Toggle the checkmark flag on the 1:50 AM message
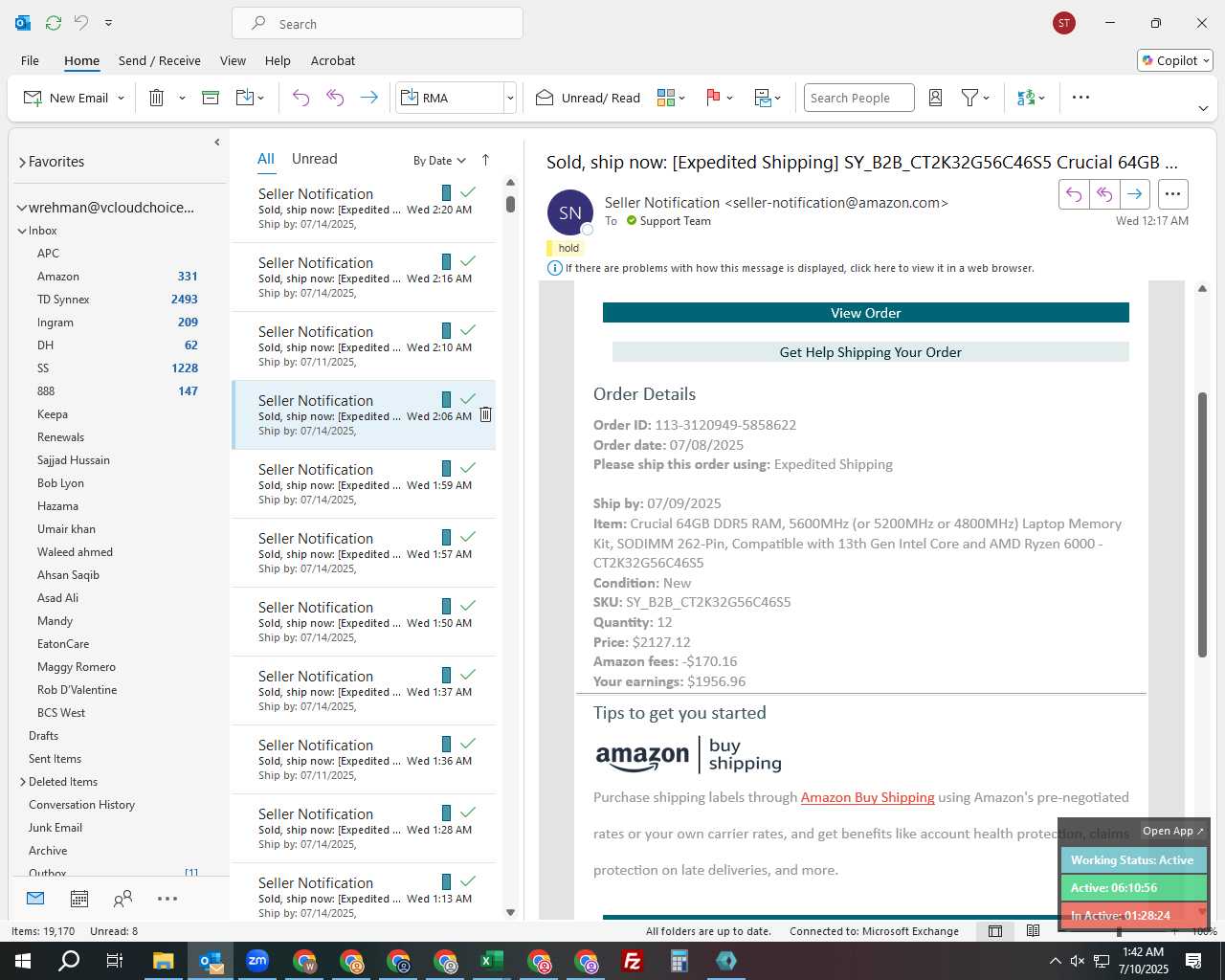The width and height of the screenshot is (1225, 980). 468,606
